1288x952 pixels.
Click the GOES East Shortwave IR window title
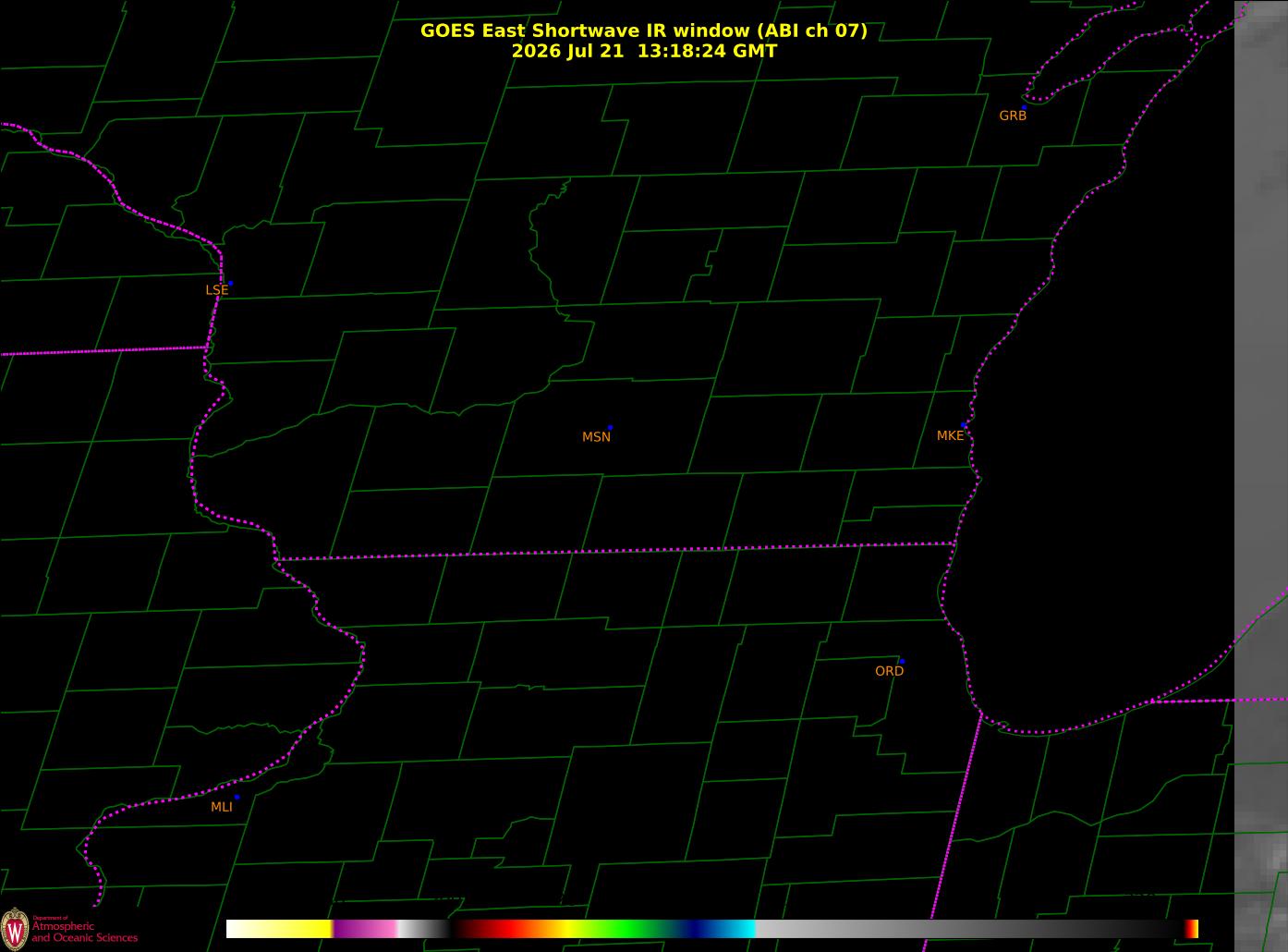click(644, 31)
